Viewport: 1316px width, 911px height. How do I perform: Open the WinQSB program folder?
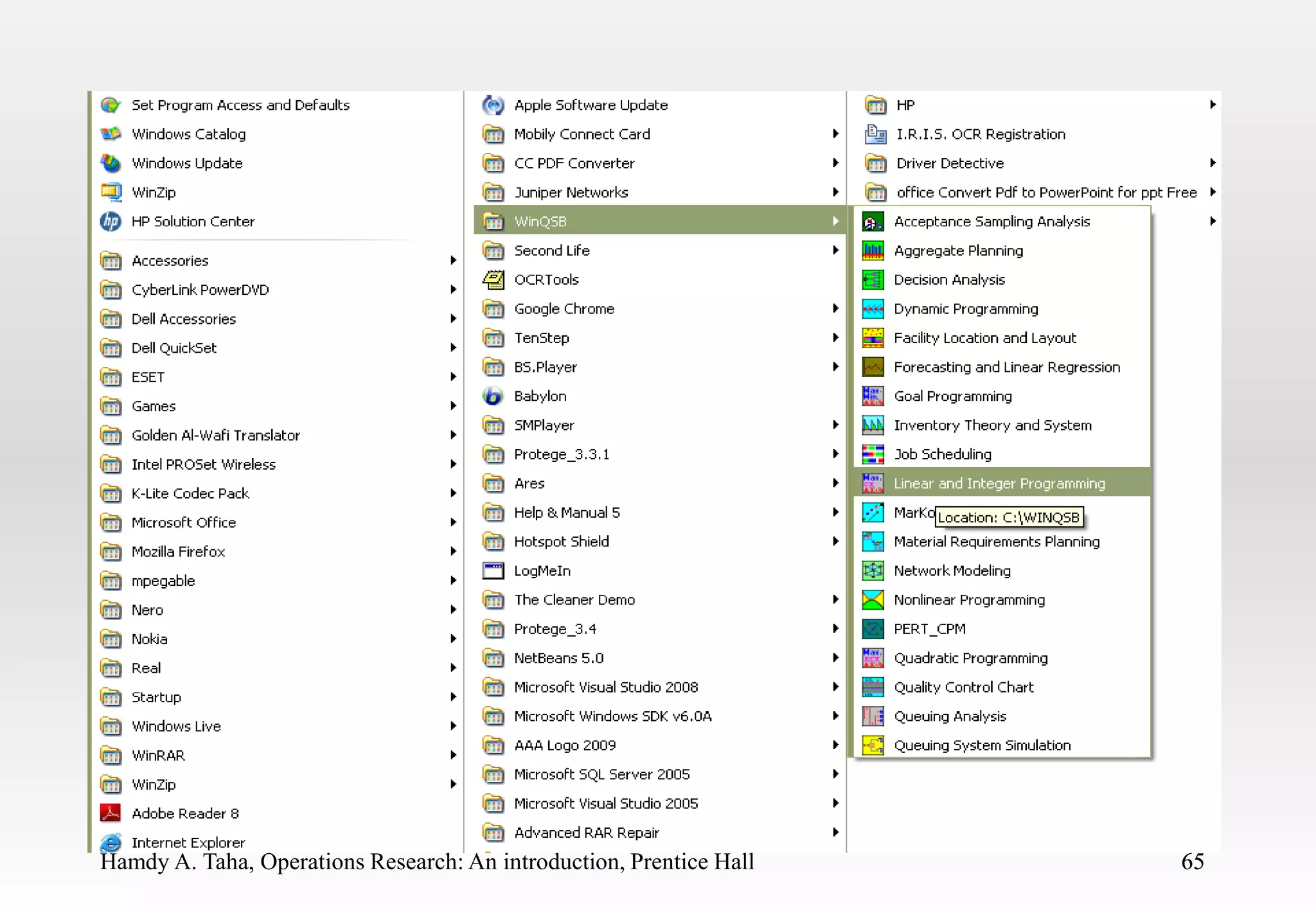pyautogui.click(x=540, y=222)
